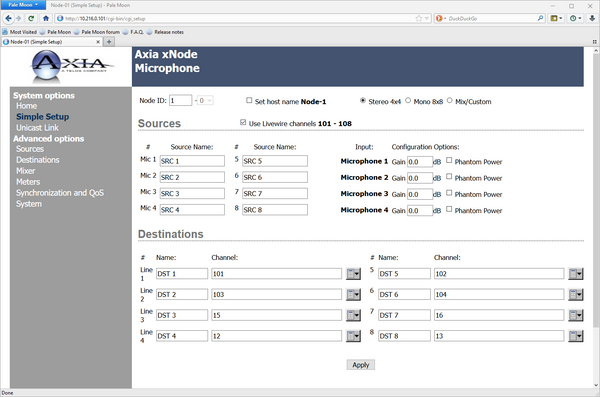This screenshot has width=600, height=397.
Task: Open the Mixer page
Action: point(25,171)
